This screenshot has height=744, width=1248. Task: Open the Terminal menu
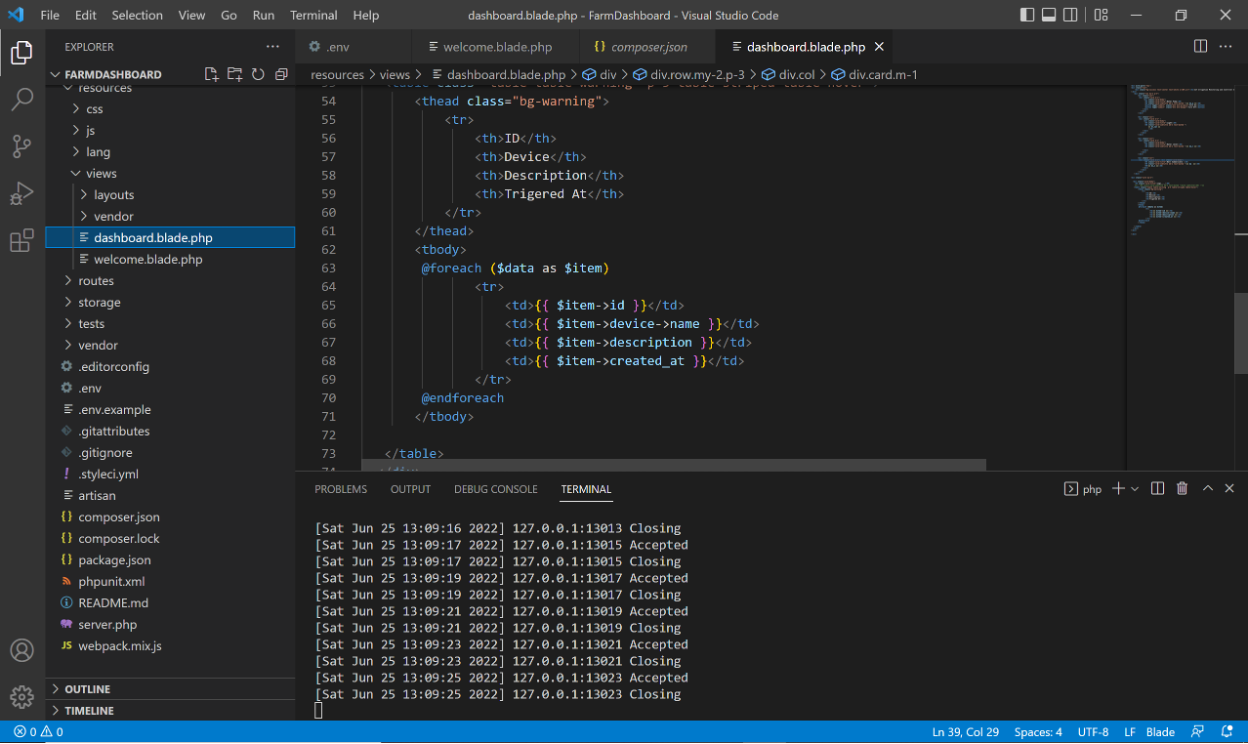pos(313,15)
